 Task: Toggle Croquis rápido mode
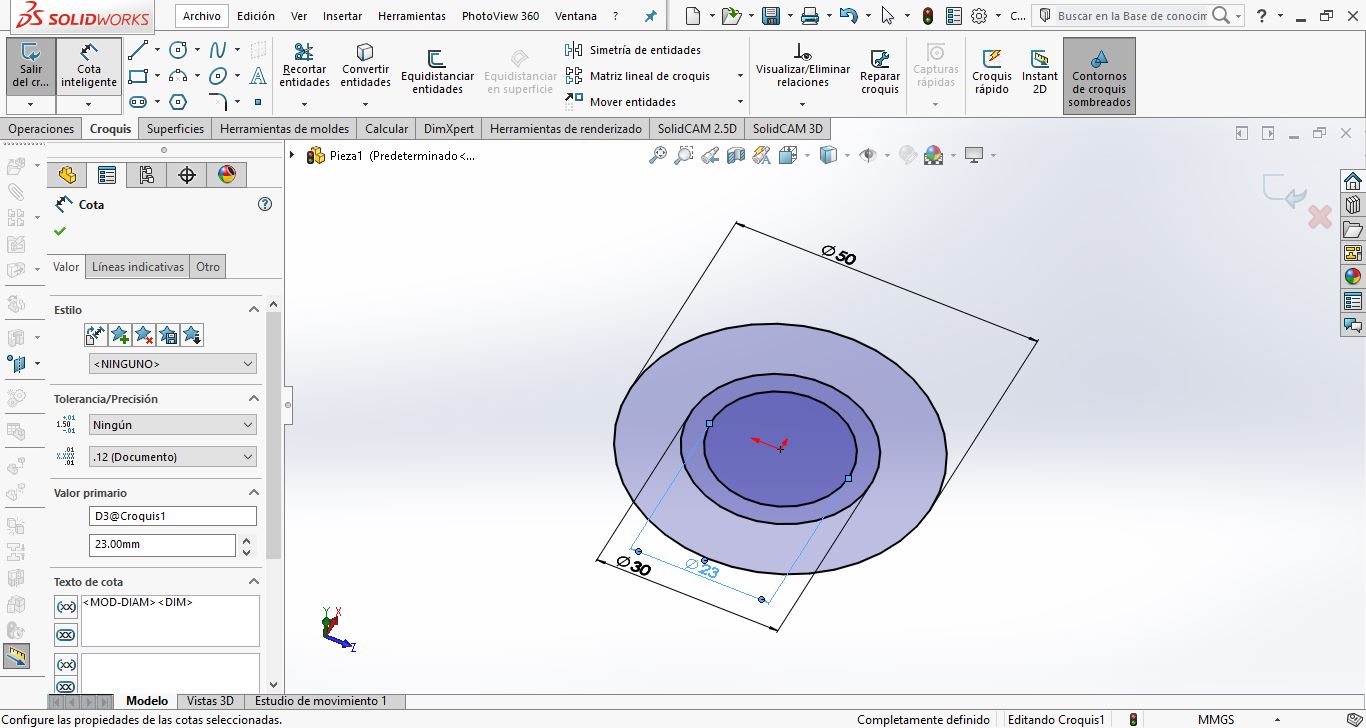click(x=992, y=70)
